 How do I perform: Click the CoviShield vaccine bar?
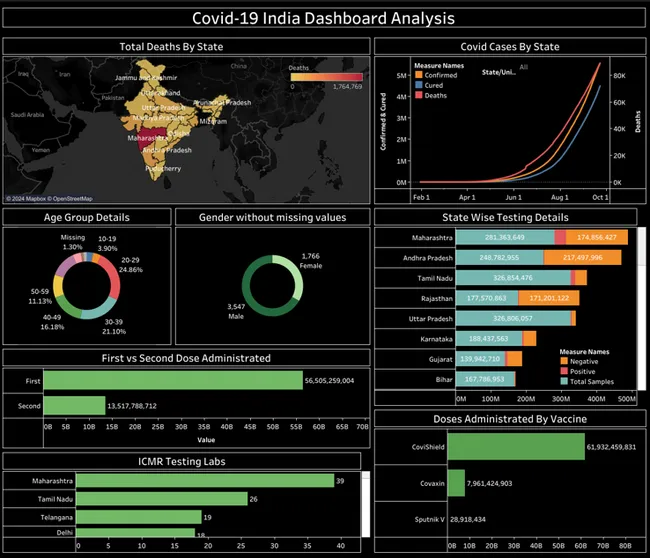coord(515,447)
